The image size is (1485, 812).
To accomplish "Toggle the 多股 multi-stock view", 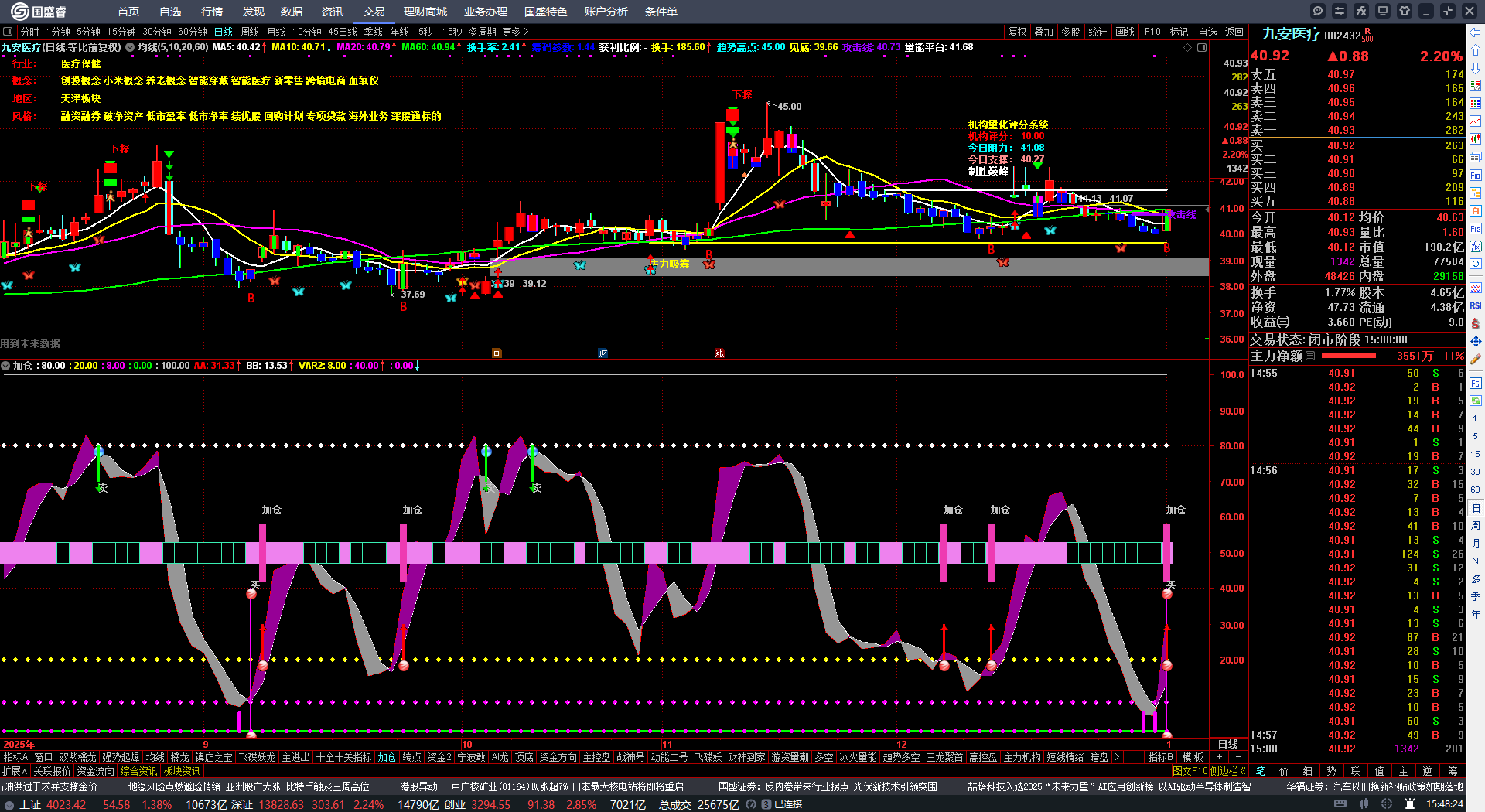I will pos(1070,32).
